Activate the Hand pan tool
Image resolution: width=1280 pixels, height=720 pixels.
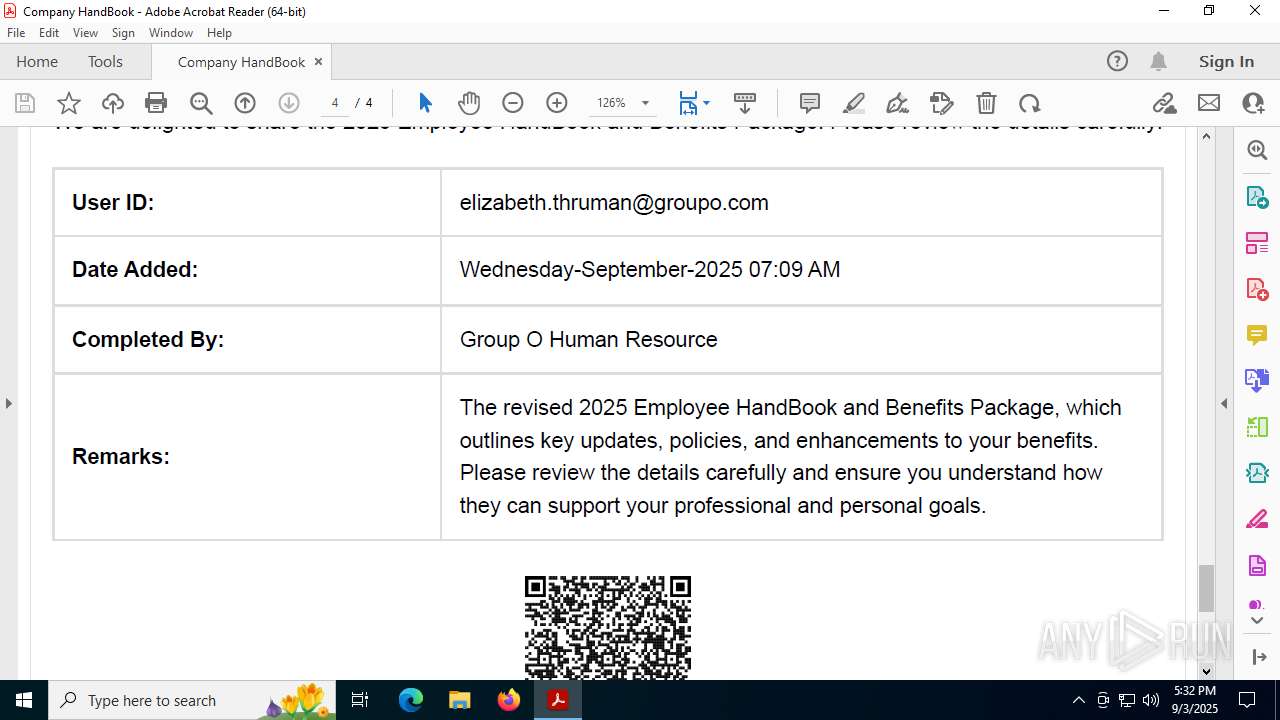(x=469, y=103)
